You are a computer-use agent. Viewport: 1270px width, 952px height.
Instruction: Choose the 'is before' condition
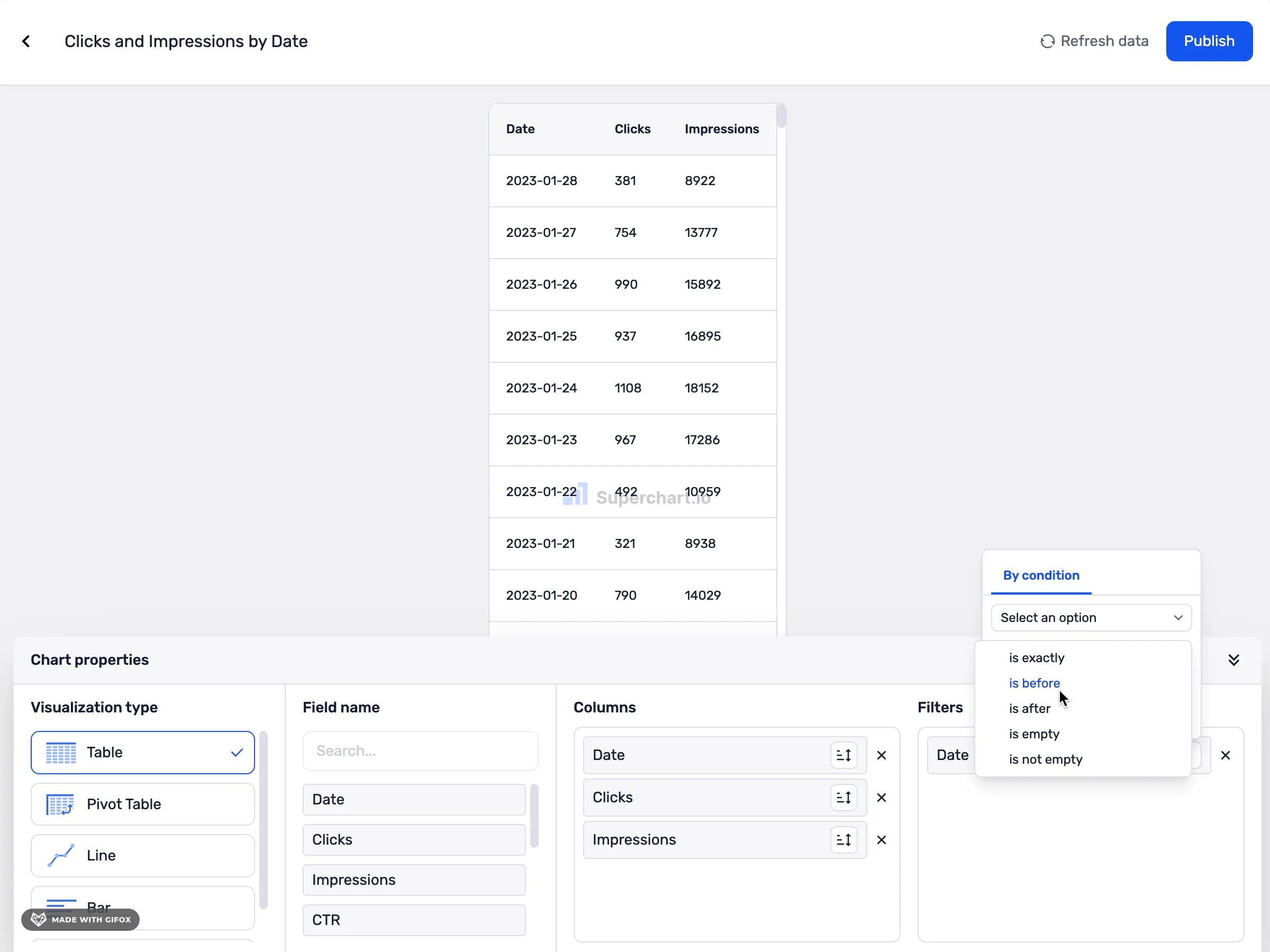[1034, 683]
